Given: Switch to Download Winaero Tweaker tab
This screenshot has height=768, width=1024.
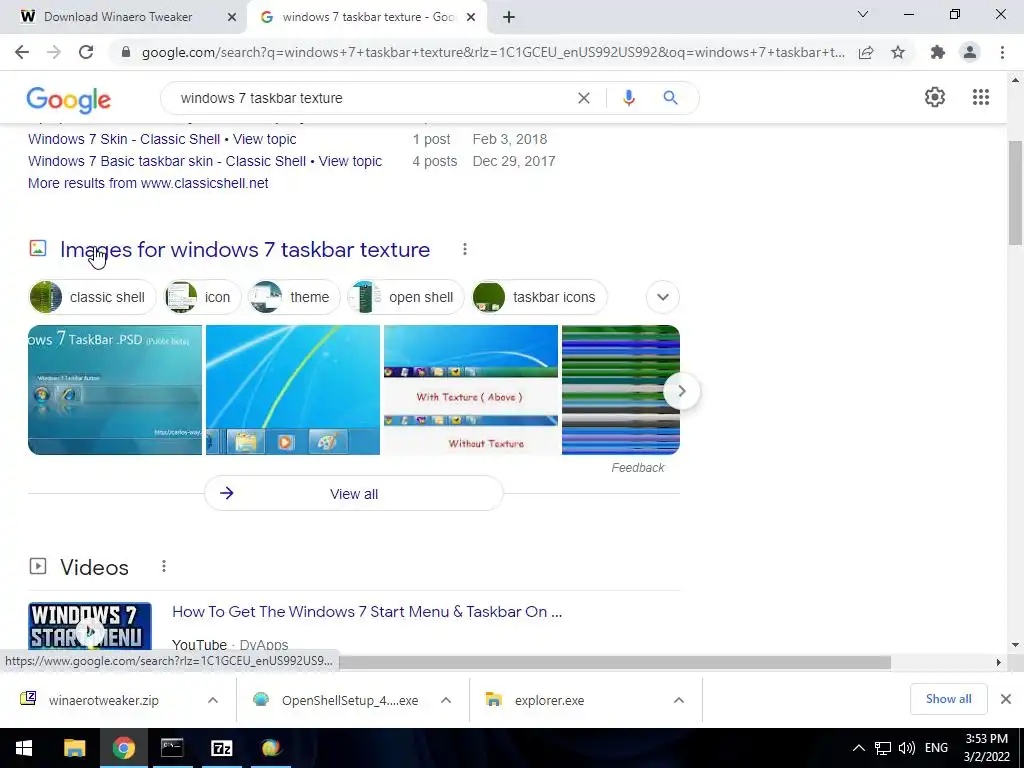Looking at the screenshot, I should pos(118,17).
